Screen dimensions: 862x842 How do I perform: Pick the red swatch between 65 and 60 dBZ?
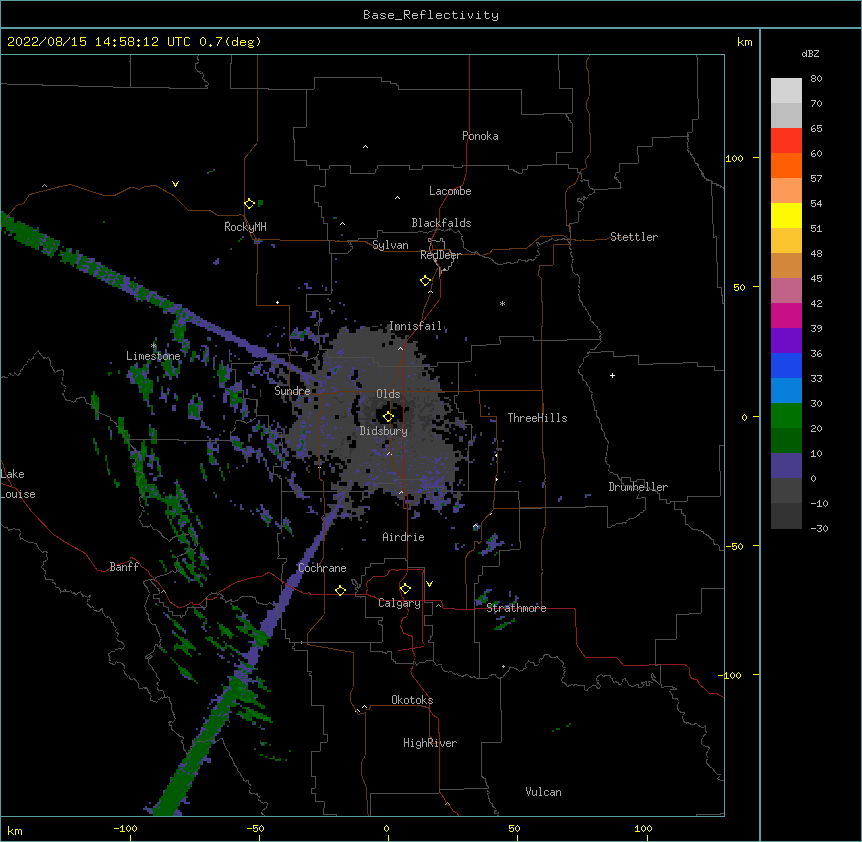point(786,140)
